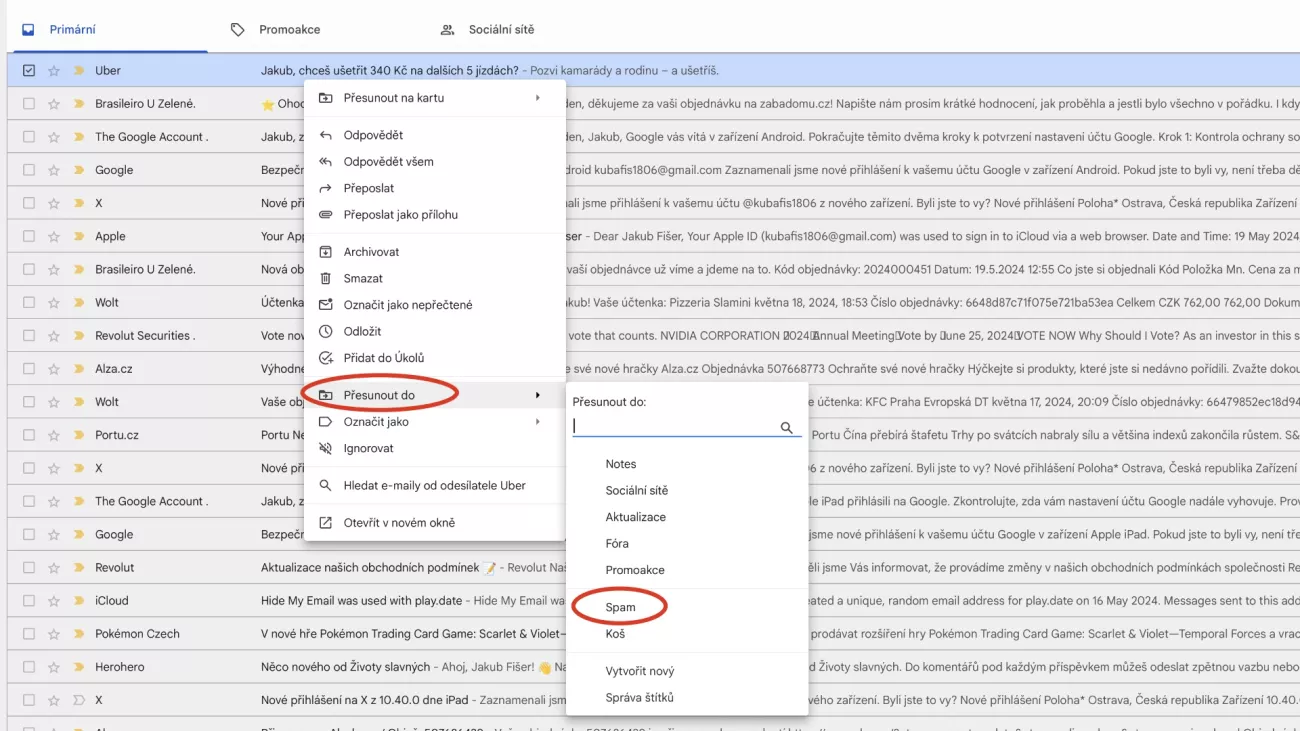Choose Spam from the move-to list
This screenshot has width=1300, height=731.
(620, 607)
